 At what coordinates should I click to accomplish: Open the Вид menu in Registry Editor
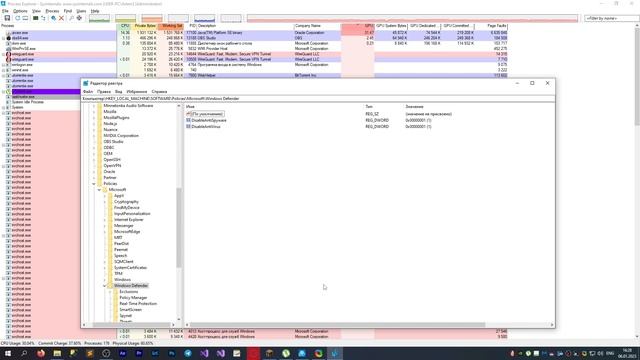click(x=118, y=92)
